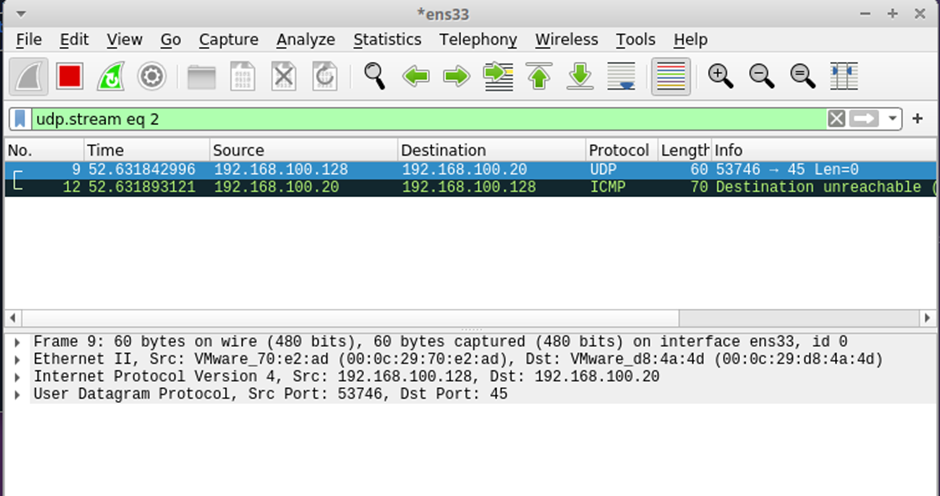Image resolution: width=940 pixels, height=496 pixels.
Task: Close the capture file icon
Action: pyautogui.click(x=284, y=76)
